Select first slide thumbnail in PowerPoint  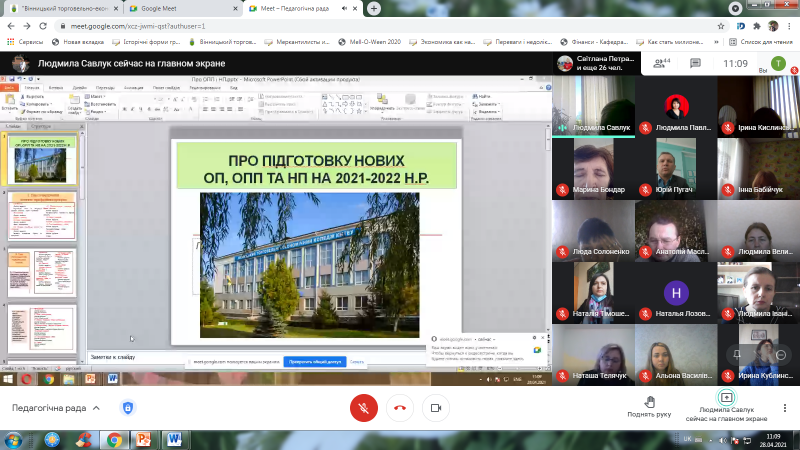pos(41,159)
